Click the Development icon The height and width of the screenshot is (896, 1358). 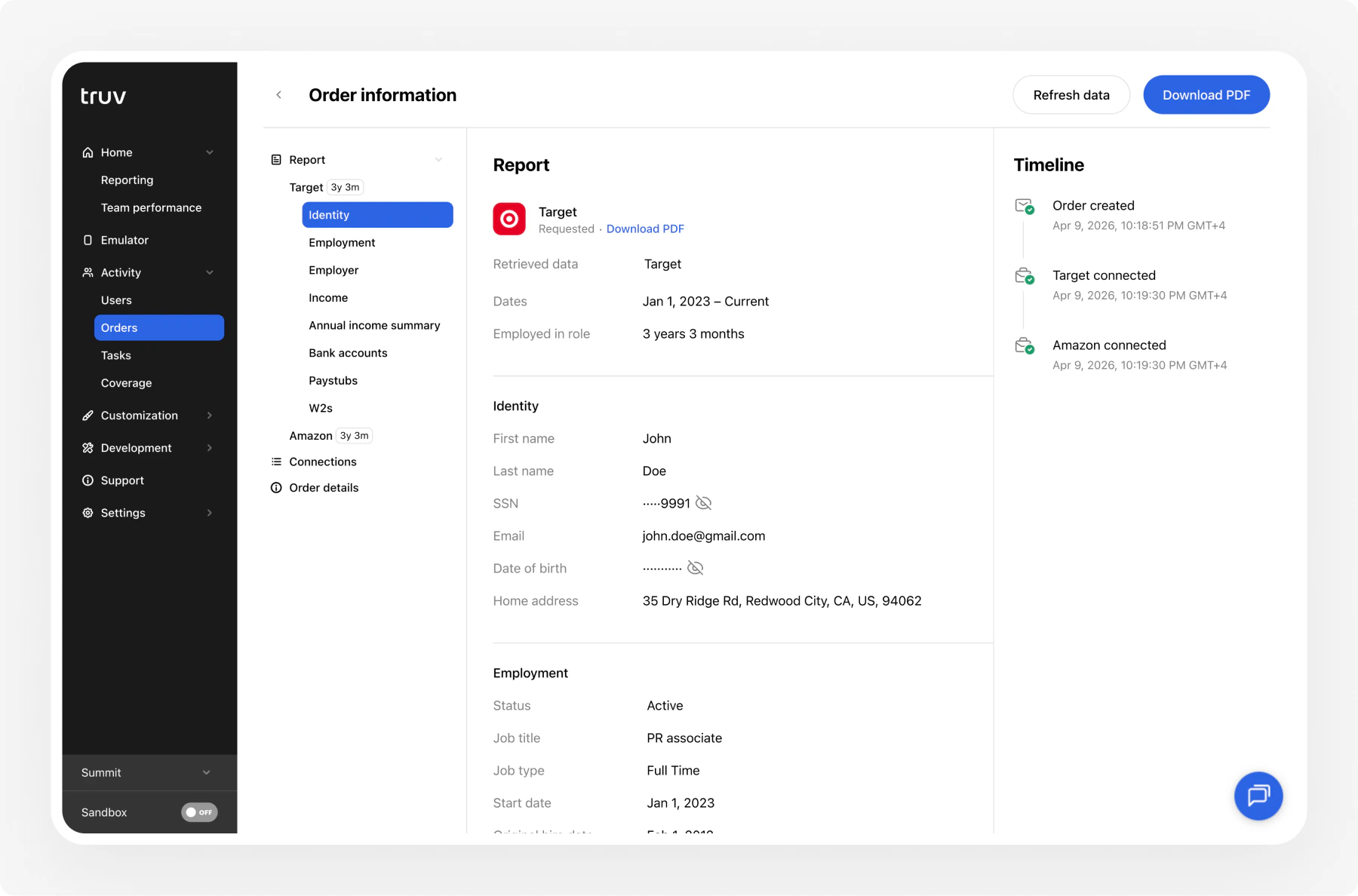click(87, 447)
